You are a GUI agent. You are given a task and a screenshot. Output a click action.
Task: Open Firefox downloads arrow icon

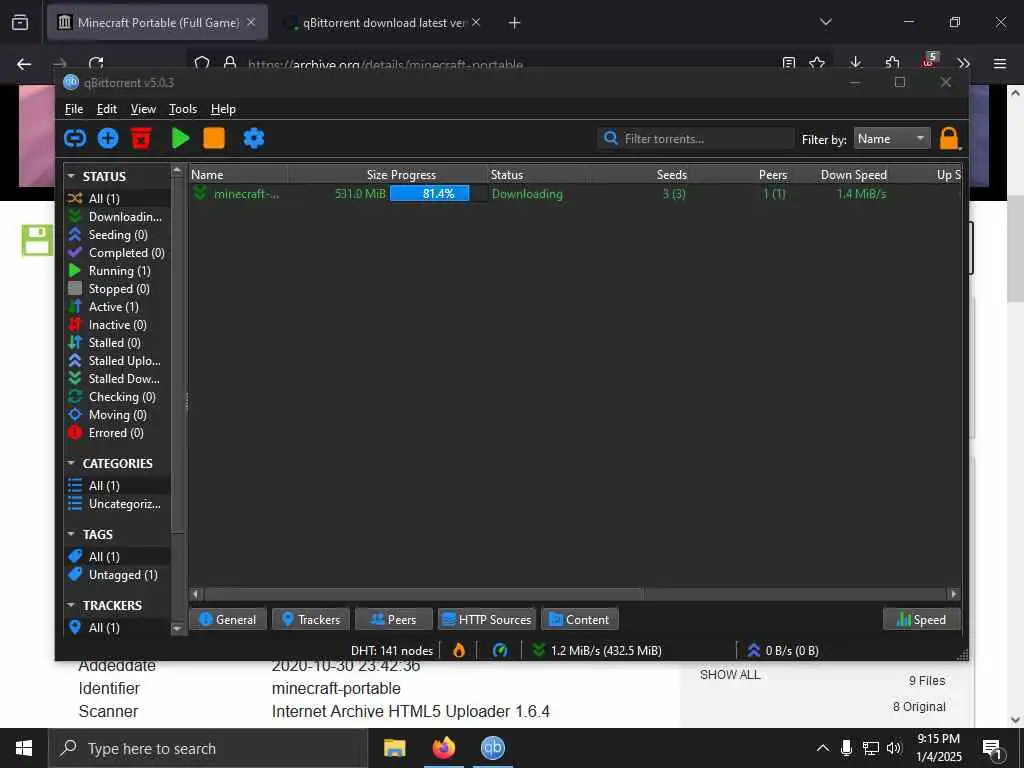[x=856, y=63]
